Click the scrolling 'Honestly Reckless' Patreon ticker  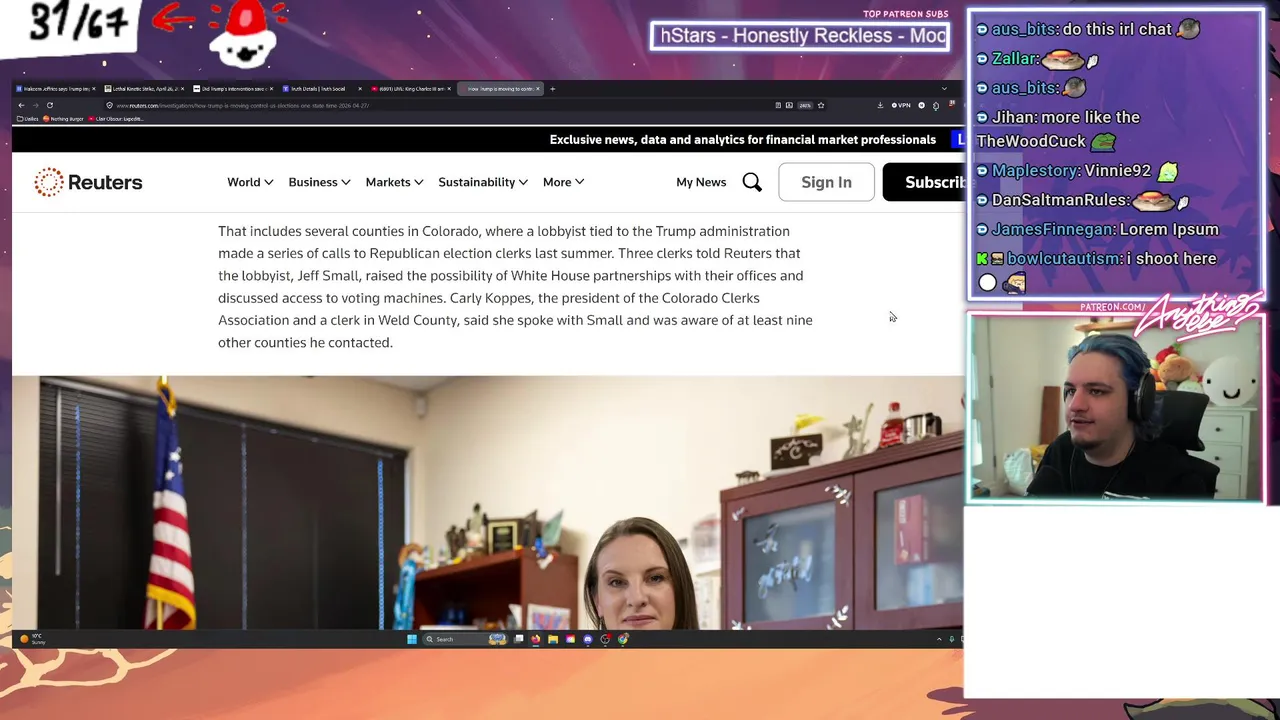click(x=800, y=36)
